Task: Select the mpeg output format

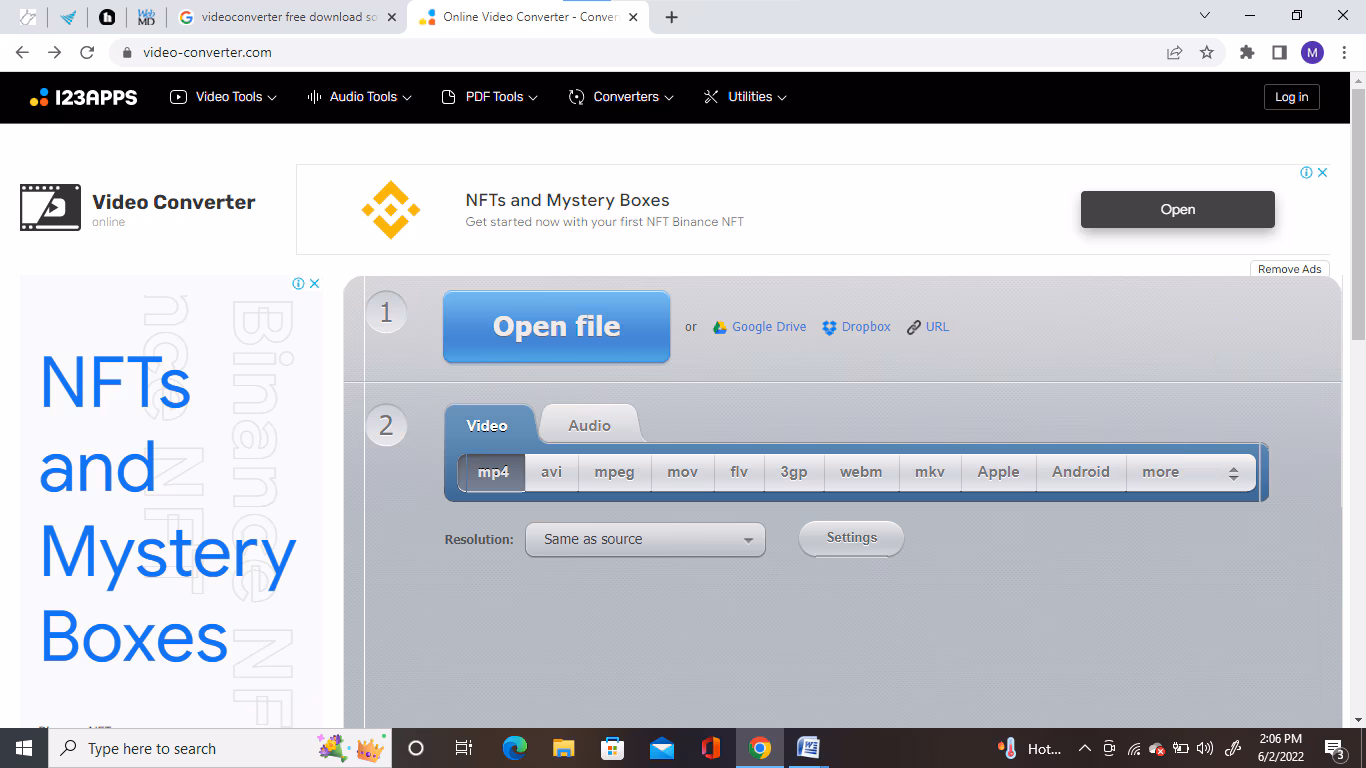Action: (614, 472)
